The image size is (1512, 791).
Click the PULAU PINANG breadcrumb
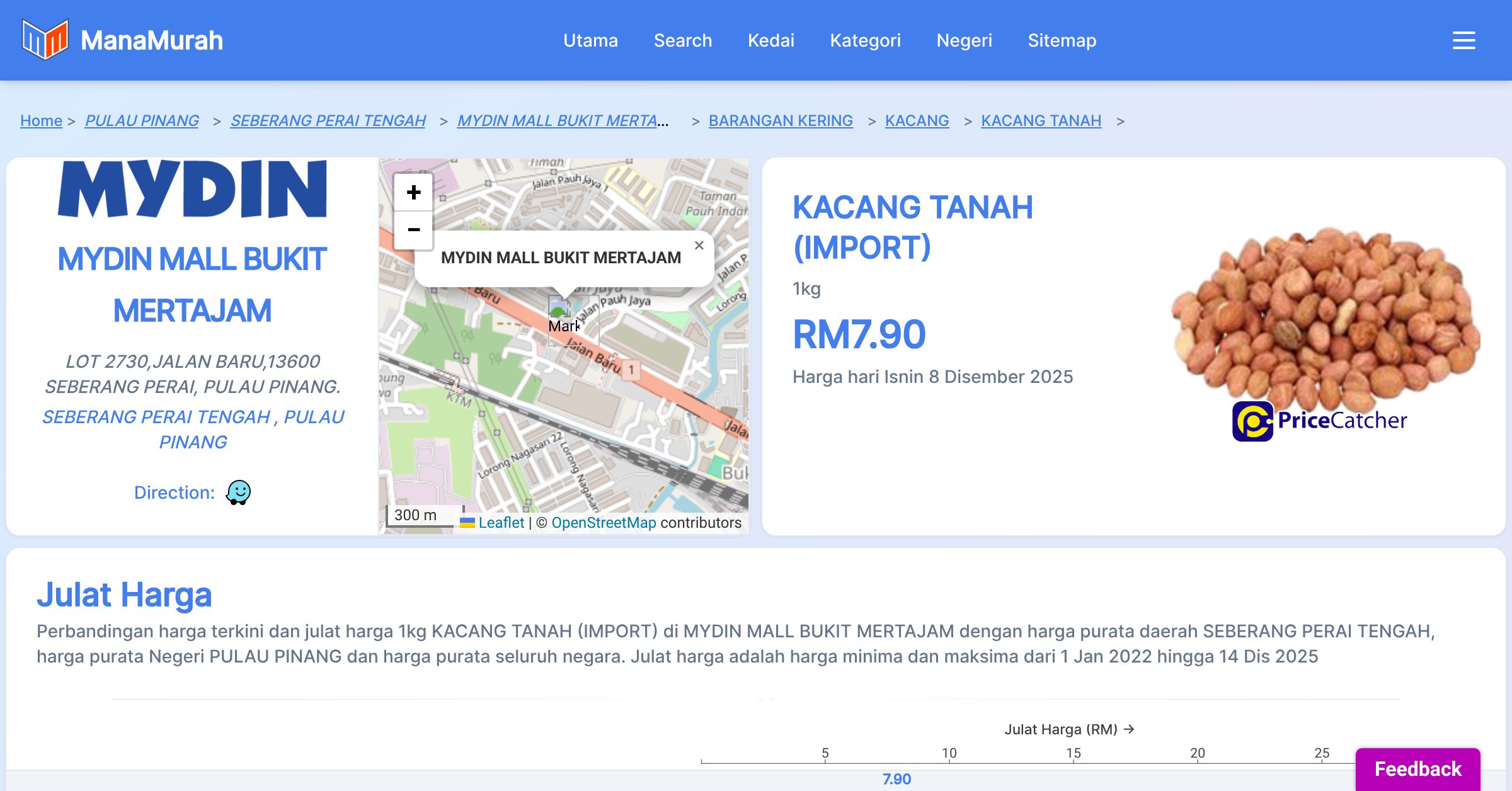pos(142,120)
